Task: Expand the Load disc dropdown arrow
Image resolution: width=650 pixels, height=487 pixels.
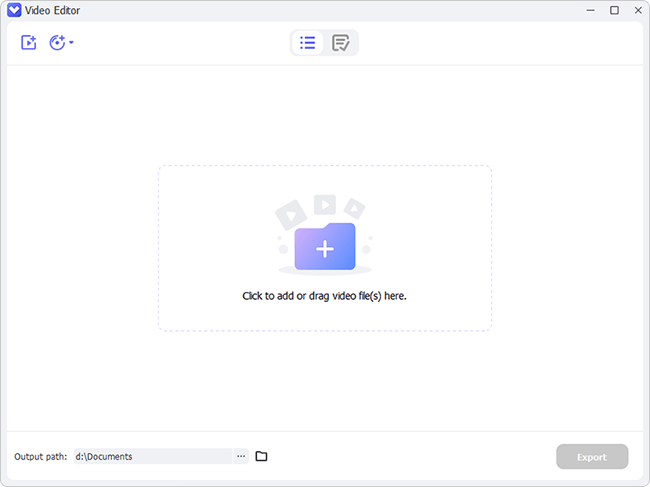Action: (x=71, y=42)
